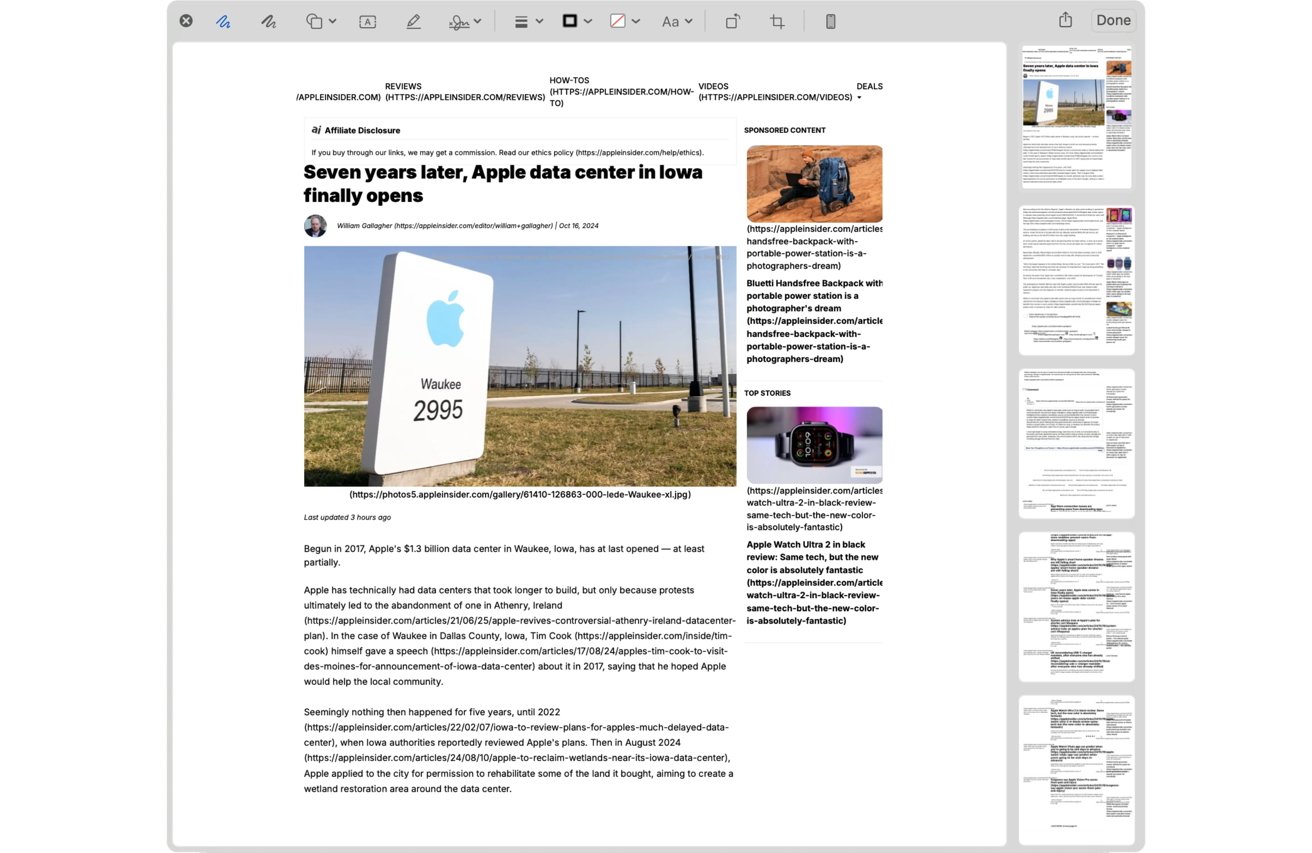Click the iPhone annotate device icon
1312x853 pixels.
tap(830, 21)
